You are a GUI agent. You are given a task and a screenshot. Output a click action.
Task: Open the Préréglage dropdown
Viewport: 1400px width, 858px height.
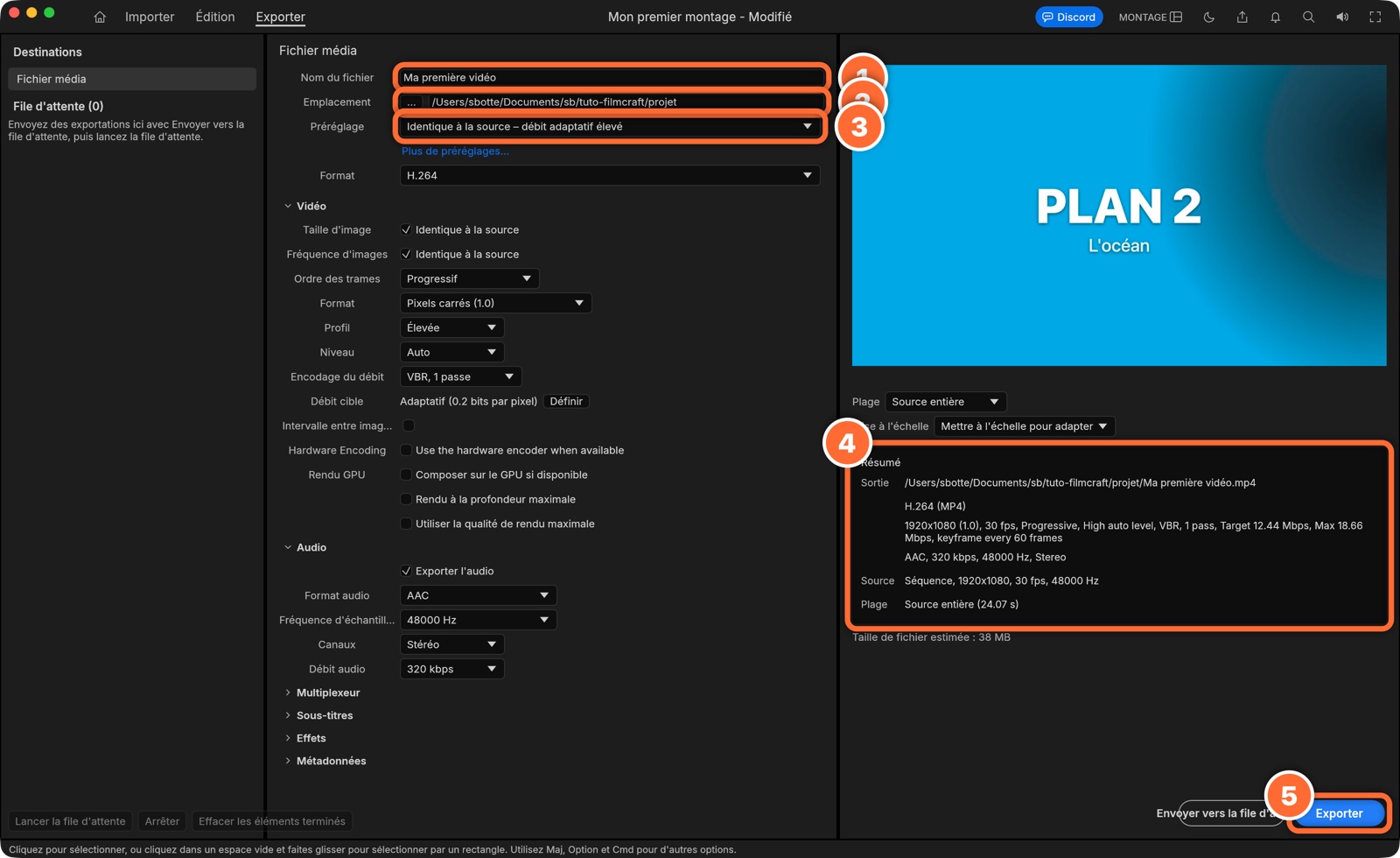[609, 126]
